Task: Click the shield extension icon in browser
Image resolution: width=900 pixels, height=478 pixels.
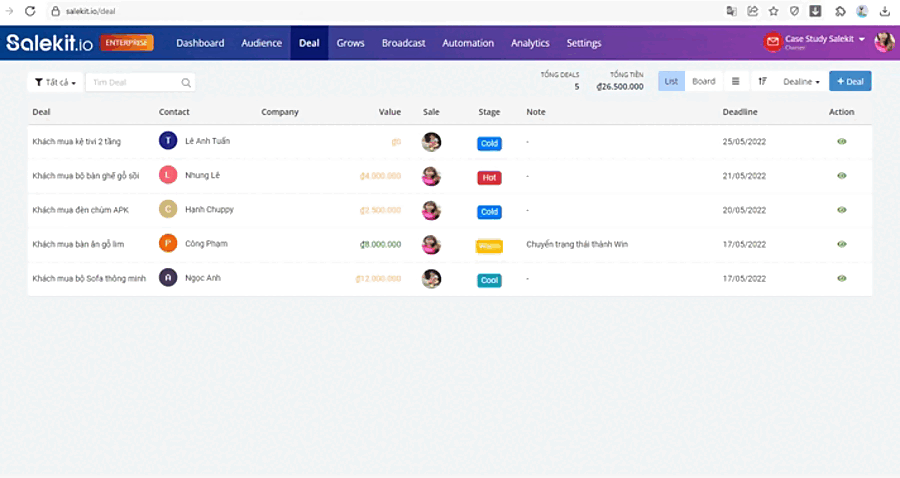Action: (x=794, y=11)
